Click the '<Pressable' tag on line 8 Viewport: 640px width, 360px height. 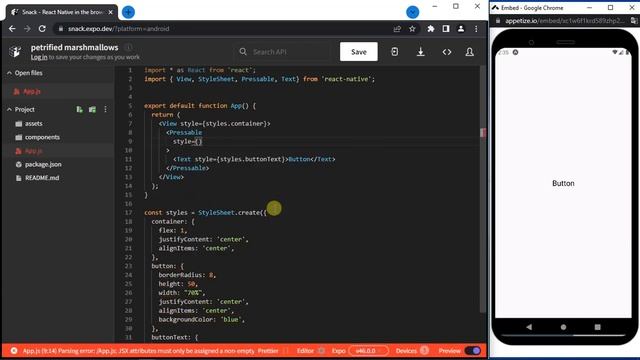coord(184,133)
